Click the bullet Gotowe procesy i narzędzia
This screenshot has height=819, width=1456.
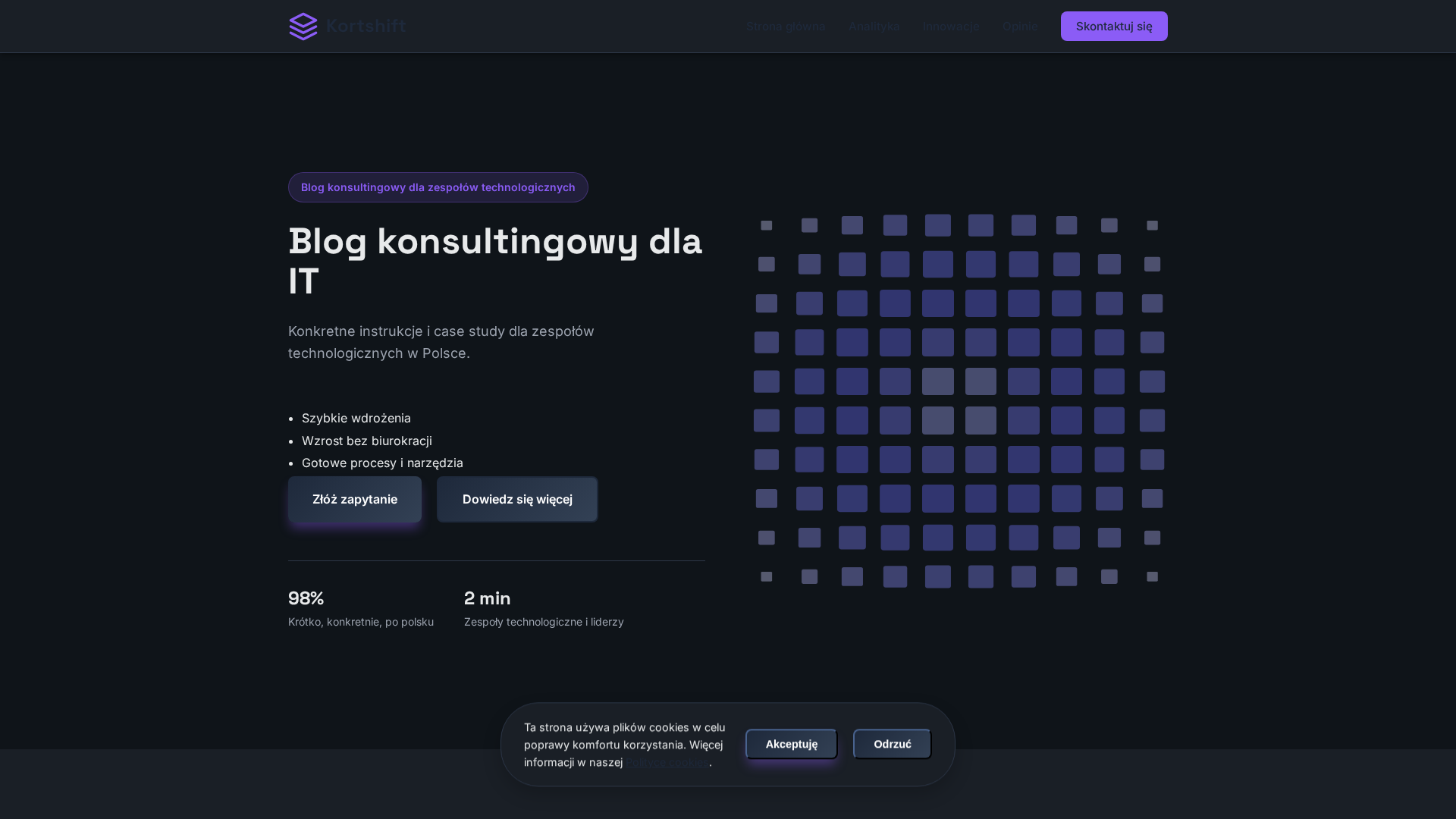382,463
